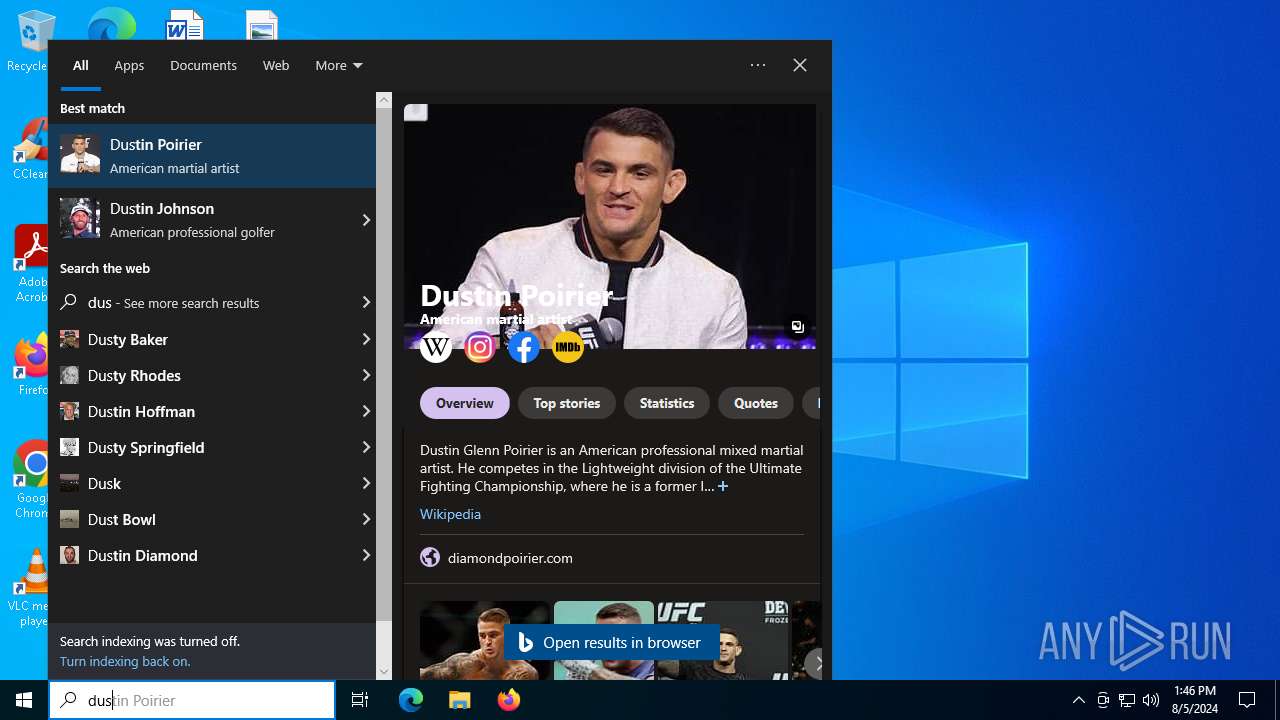The height and width of the screenshot is (720, 1280).
Task: Switch to the Documents tab
Action: pos(203,65)
